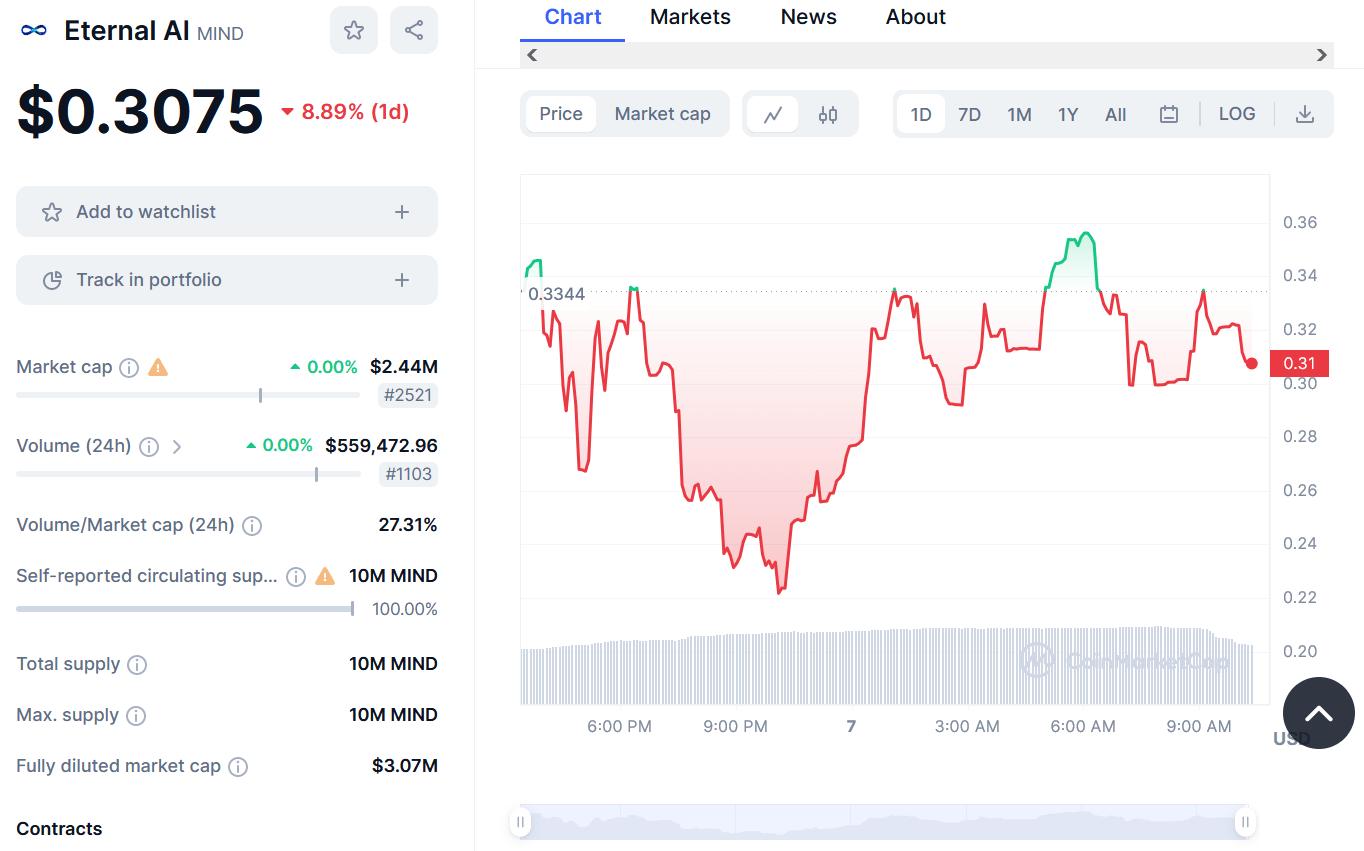The width and height of the screenshot is (1364, 851).
Task: Open the News tab
Action: (x=809, y=17)
